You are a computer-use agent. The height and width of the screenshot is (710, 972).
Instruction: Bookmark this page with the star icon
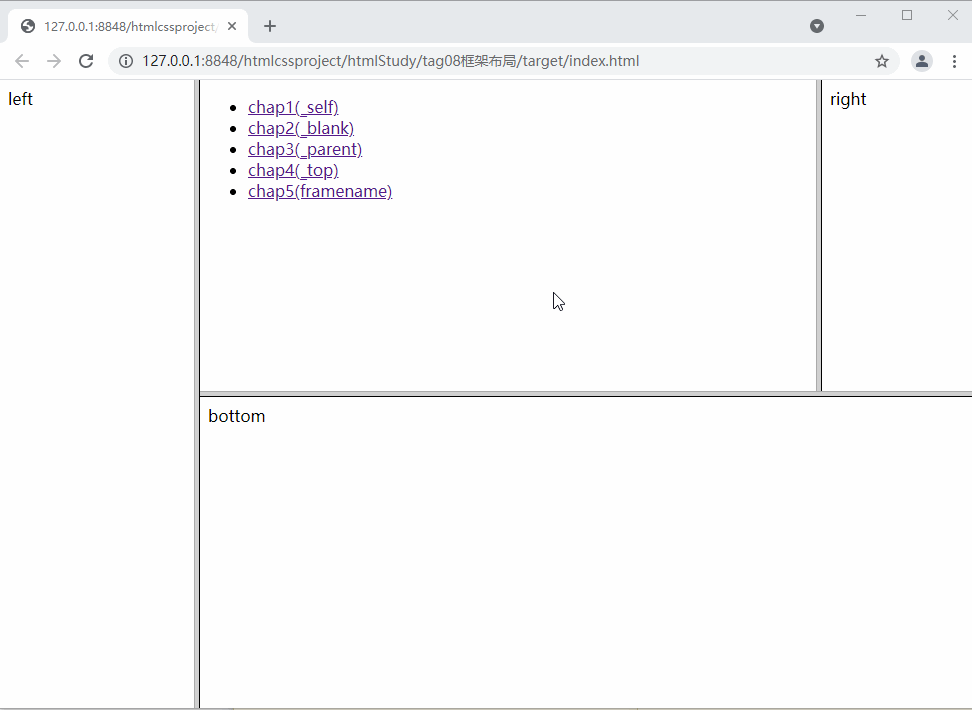coord(881,61)
